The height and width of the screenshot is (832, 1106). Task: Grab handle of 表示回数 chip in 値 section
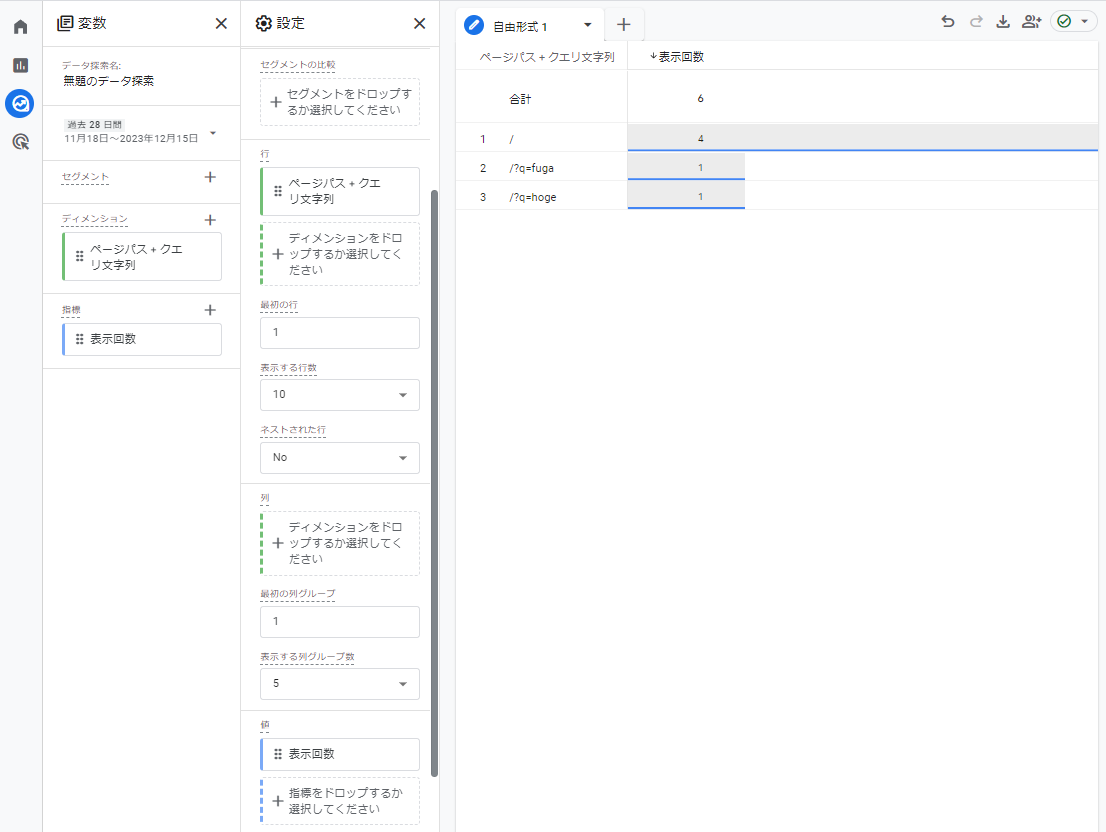tap(277, 754)
